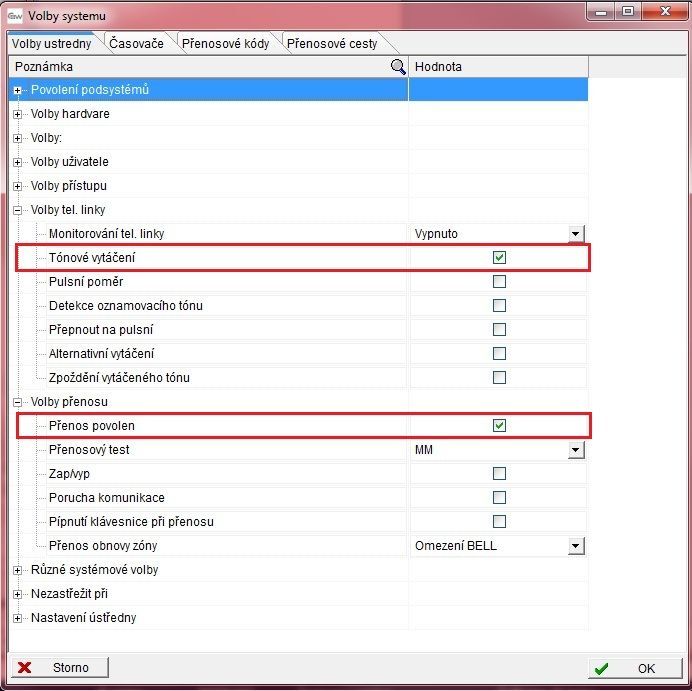Click the magnifier search icon in Poznámka header
Image resolution: width=692 pixels, height=691 pixels.
pos(398,66)
